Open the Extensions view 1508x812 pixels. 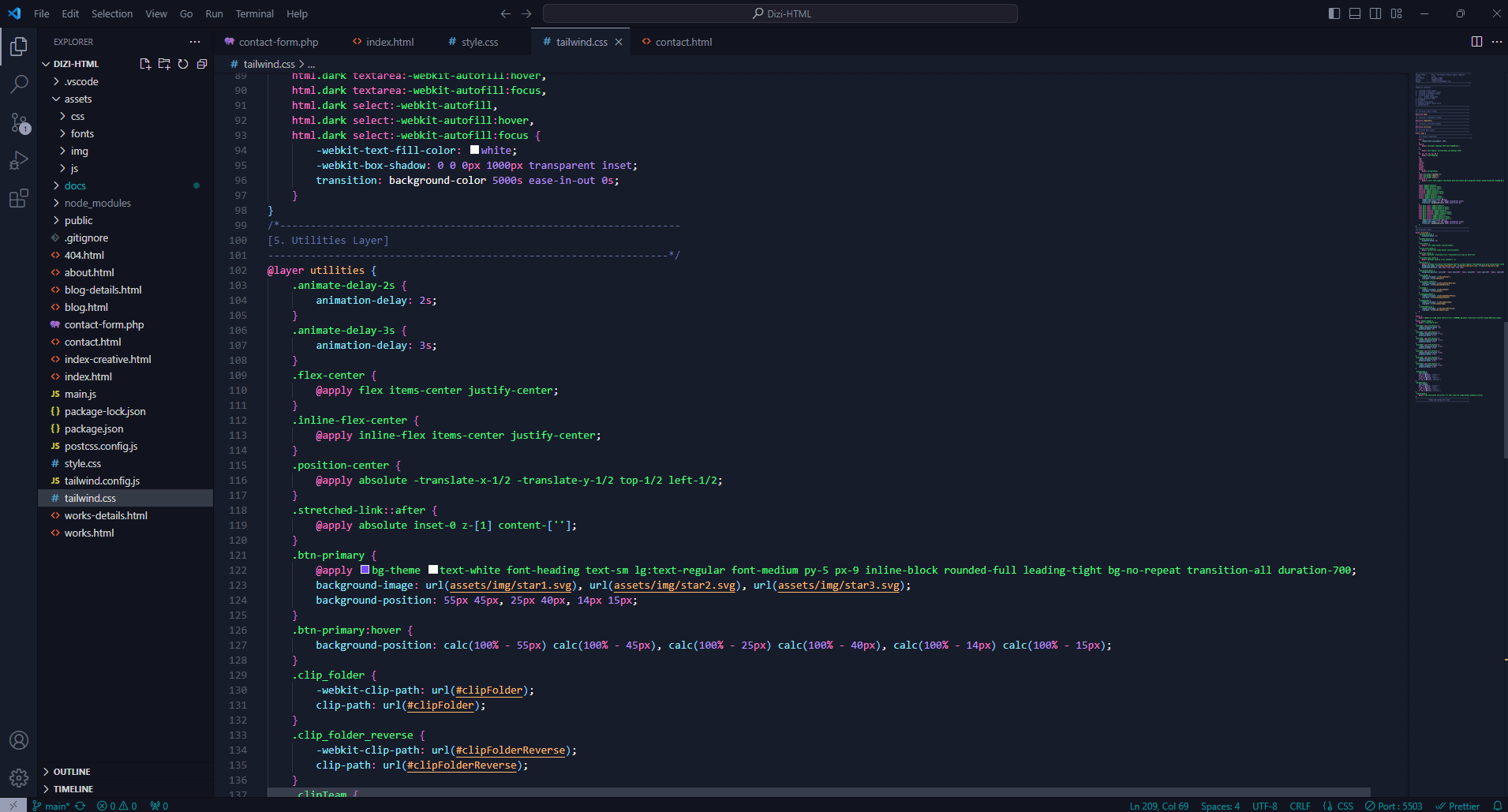pyautogui.click(x=19, y=198)
